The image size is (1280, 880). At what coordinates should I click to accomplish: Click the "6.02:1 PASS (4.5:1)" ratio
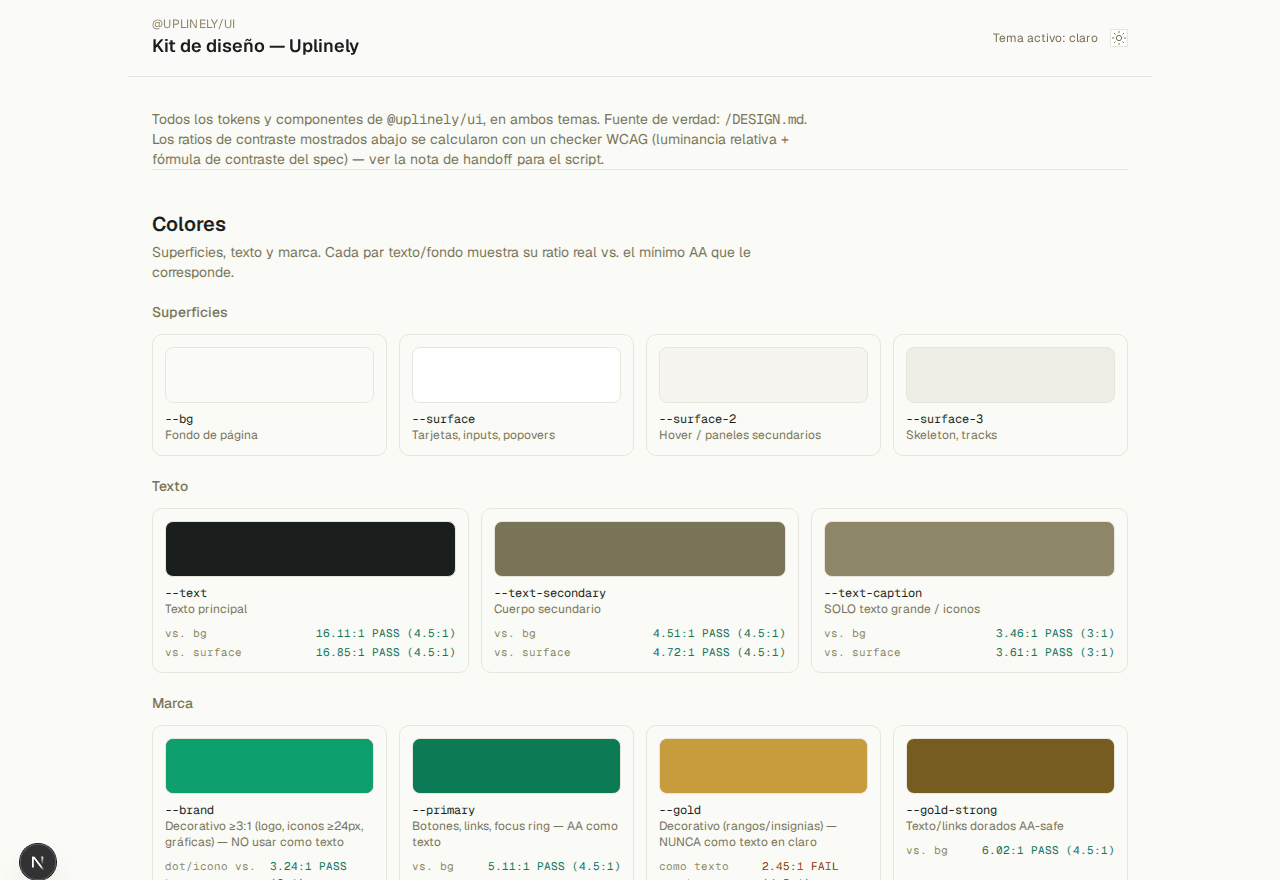1048,850
